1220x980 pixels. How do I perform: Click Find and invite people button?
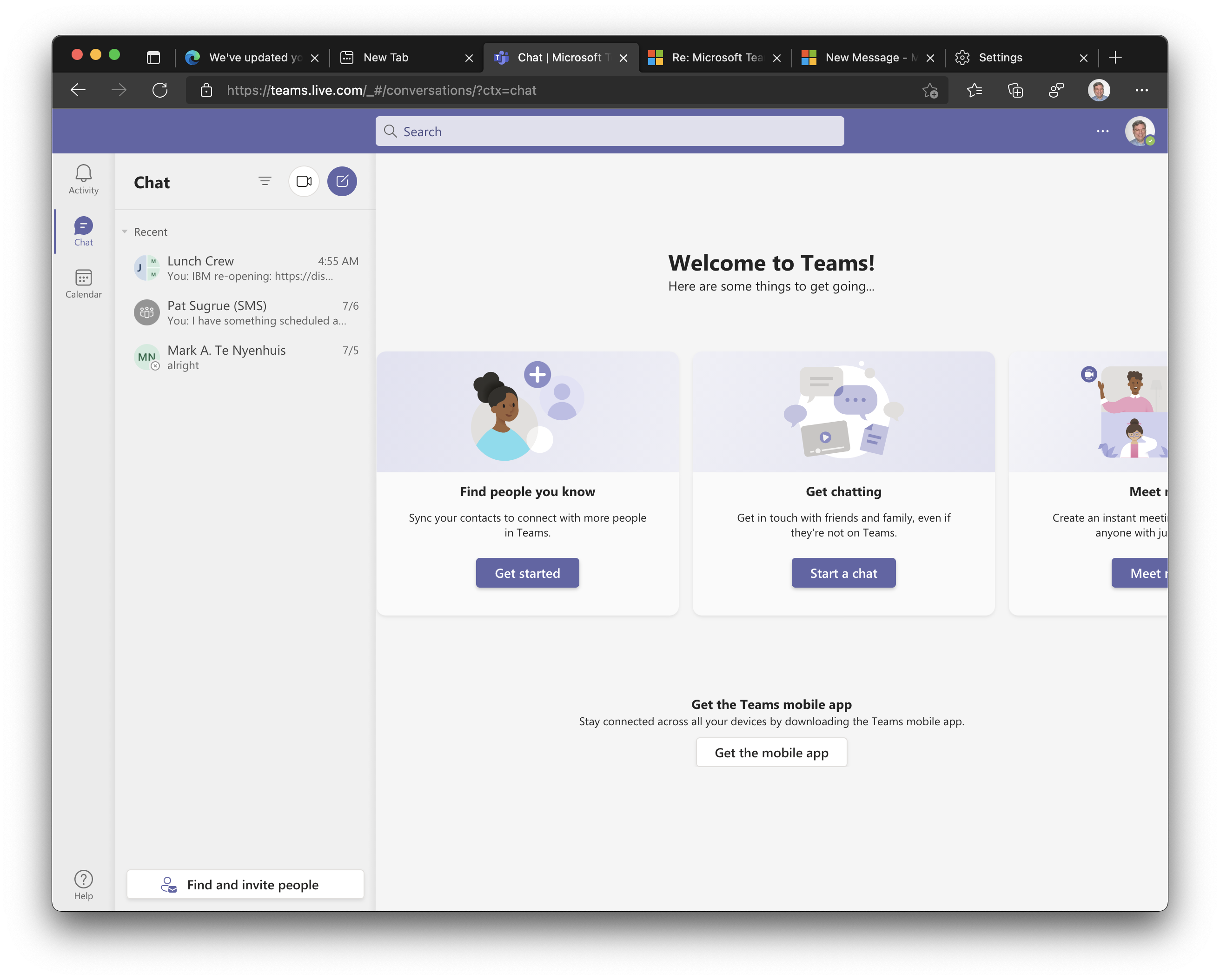245,884
